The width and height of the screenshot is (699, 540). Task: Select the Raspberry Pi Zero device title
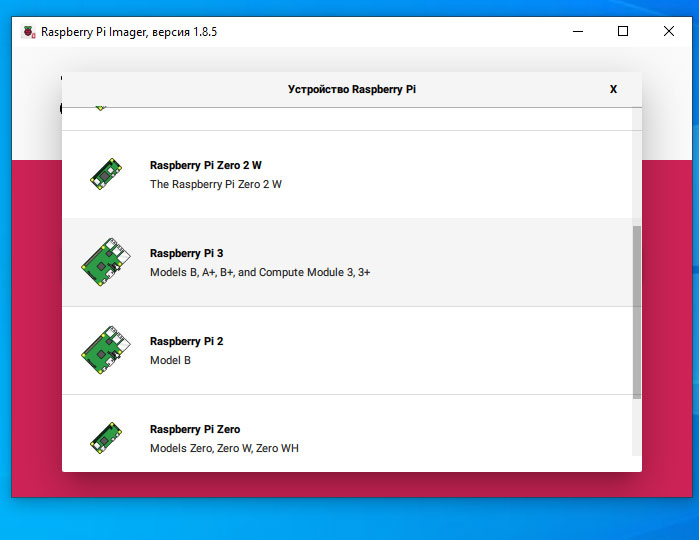pyautogui.click(x=195, y=429)
